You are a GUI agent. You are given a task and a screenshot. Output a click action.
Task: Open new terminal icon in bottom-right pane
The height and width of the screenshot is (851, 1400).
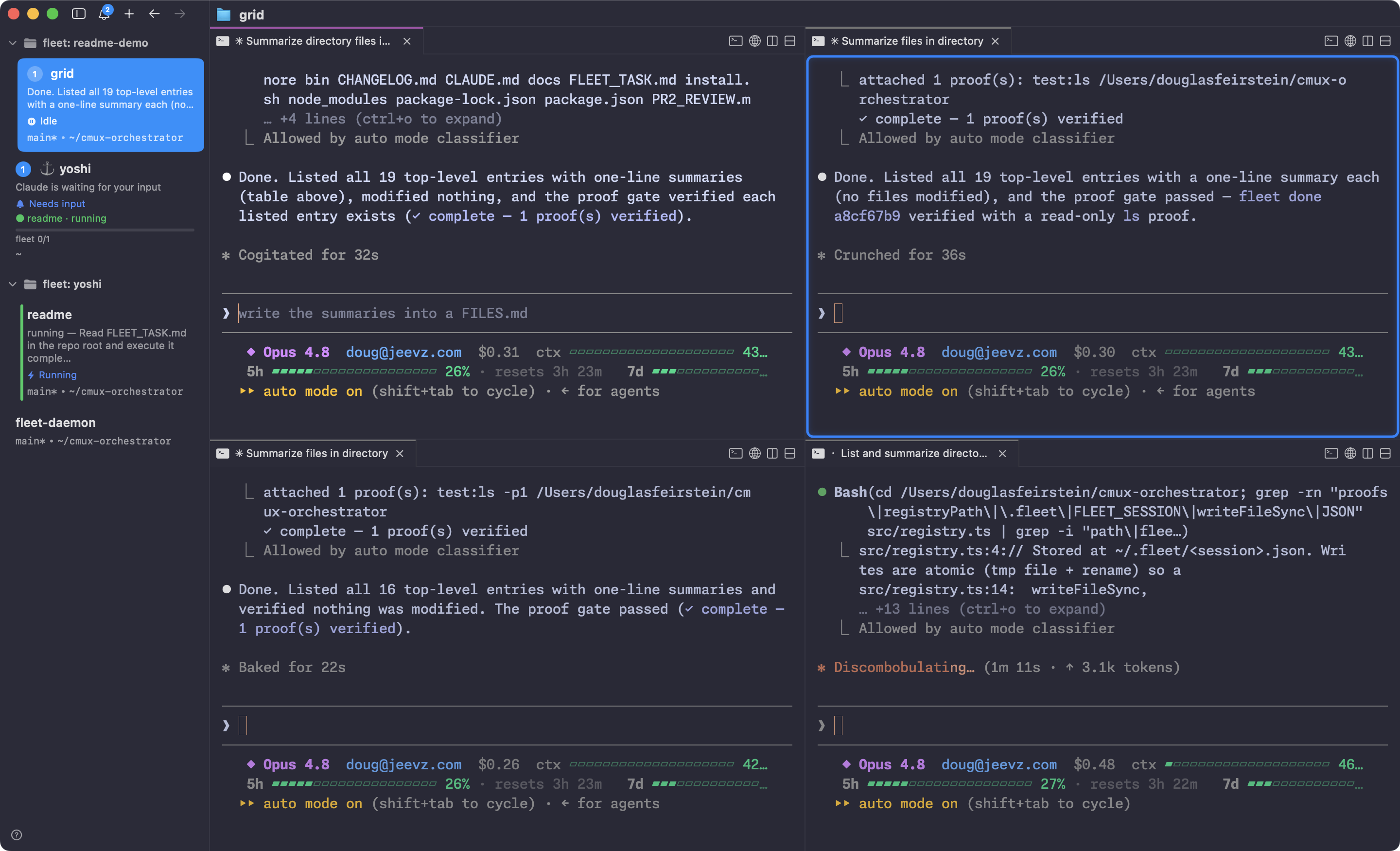pos(1330,453)
